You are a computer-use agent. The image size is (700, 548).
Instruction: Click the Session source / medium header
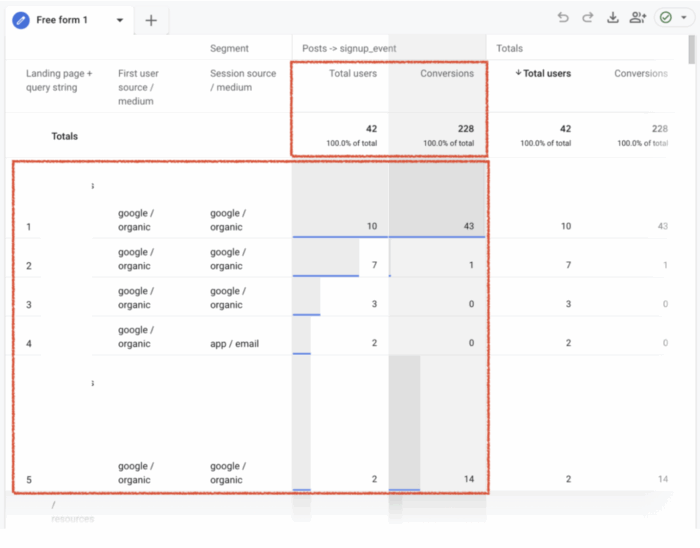[x=243, y=80]
